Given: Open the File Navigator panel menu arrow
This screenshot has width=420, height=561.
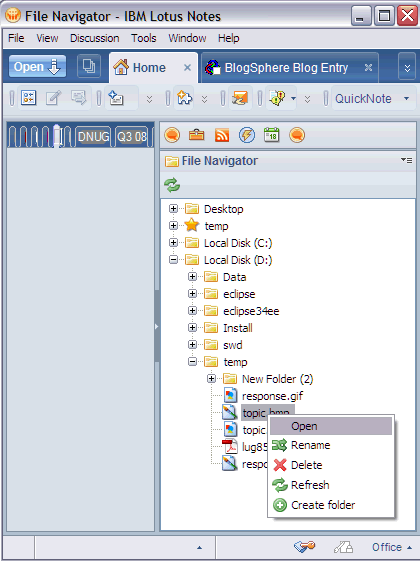Looking at the screenshot, I should 406,160.
